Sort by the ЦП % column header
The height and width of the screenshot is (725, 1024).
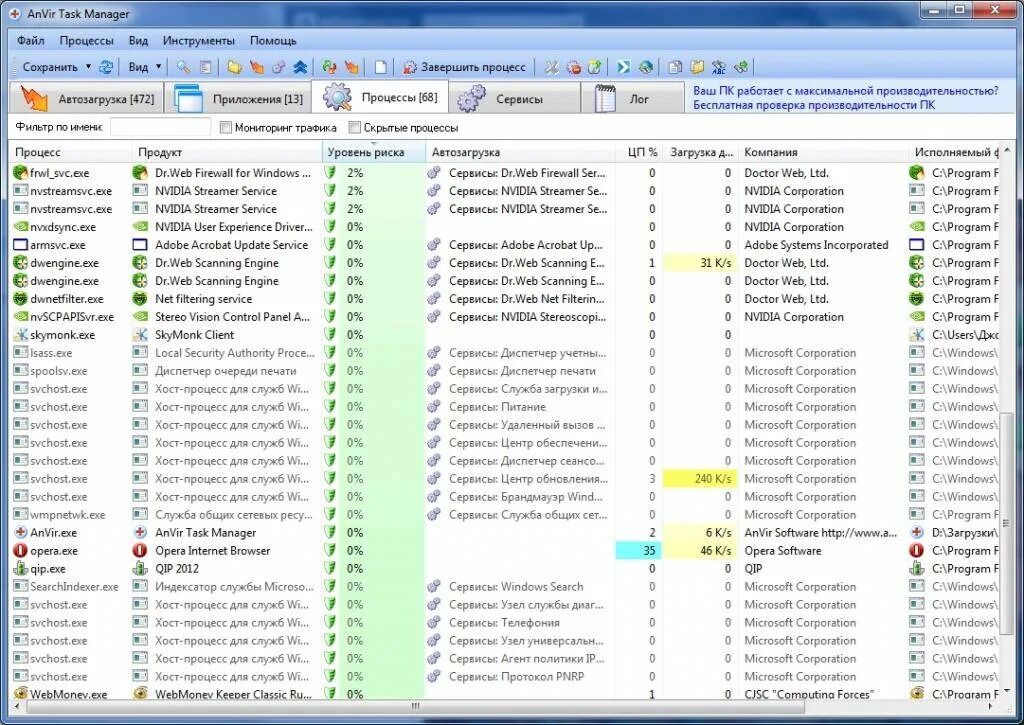click(638, 152)
